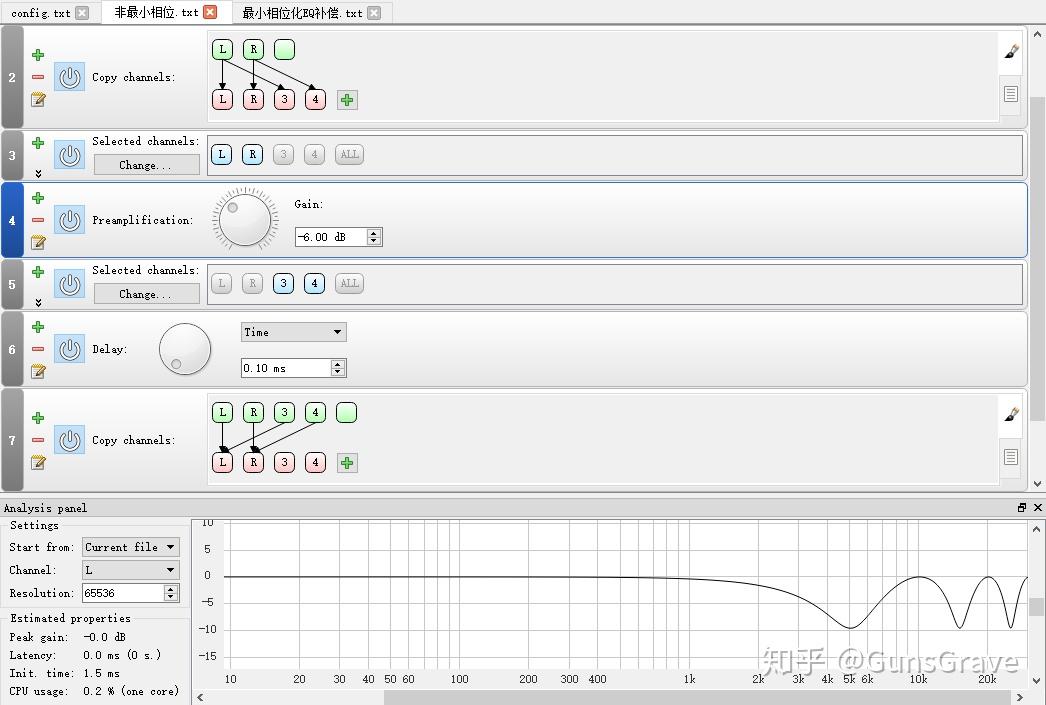The image size is (1046, 705).
Task: Adjust the Preamplification gain dial
Action: coord(245,219)
